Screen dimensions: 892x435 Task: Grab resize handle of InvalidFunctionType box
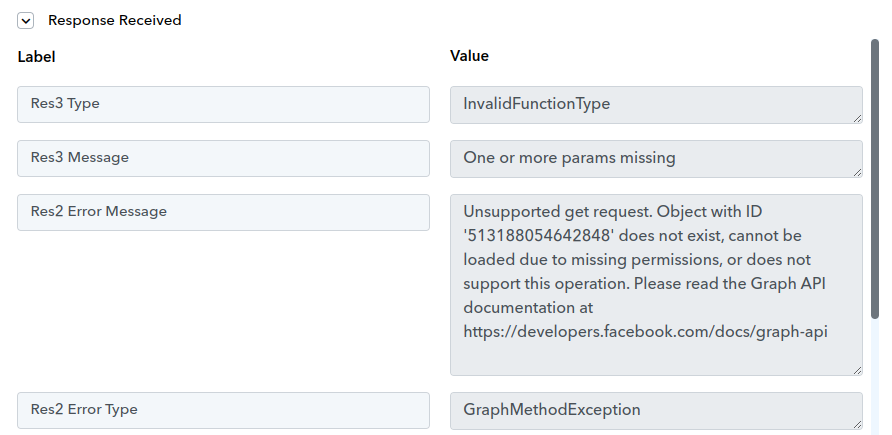tap(858, 118)
